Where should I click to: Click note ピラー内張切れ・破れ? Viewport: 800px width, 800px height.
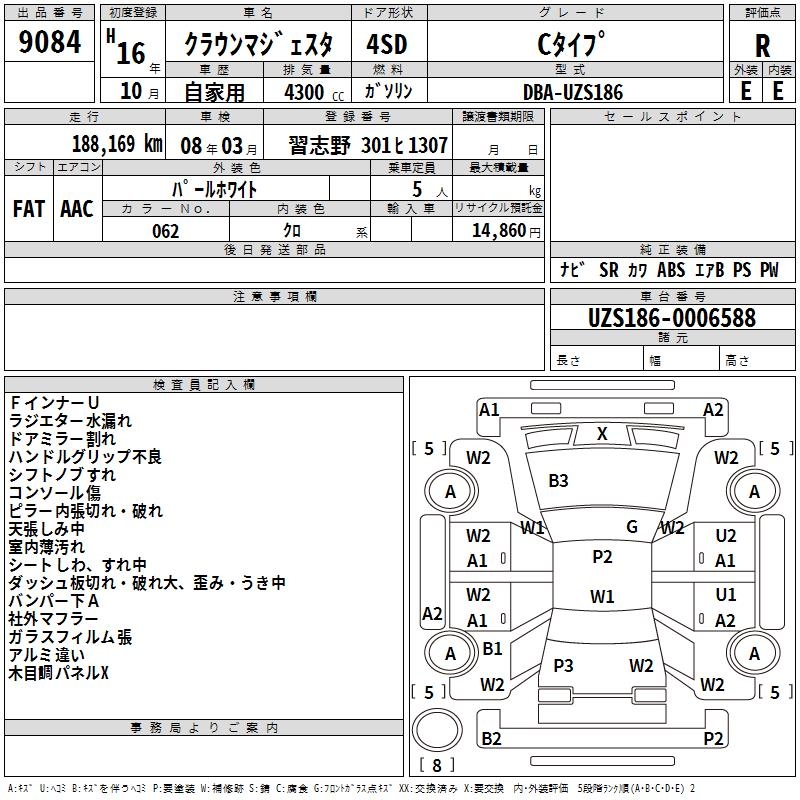pyautogui.click(x=86, y=511)
